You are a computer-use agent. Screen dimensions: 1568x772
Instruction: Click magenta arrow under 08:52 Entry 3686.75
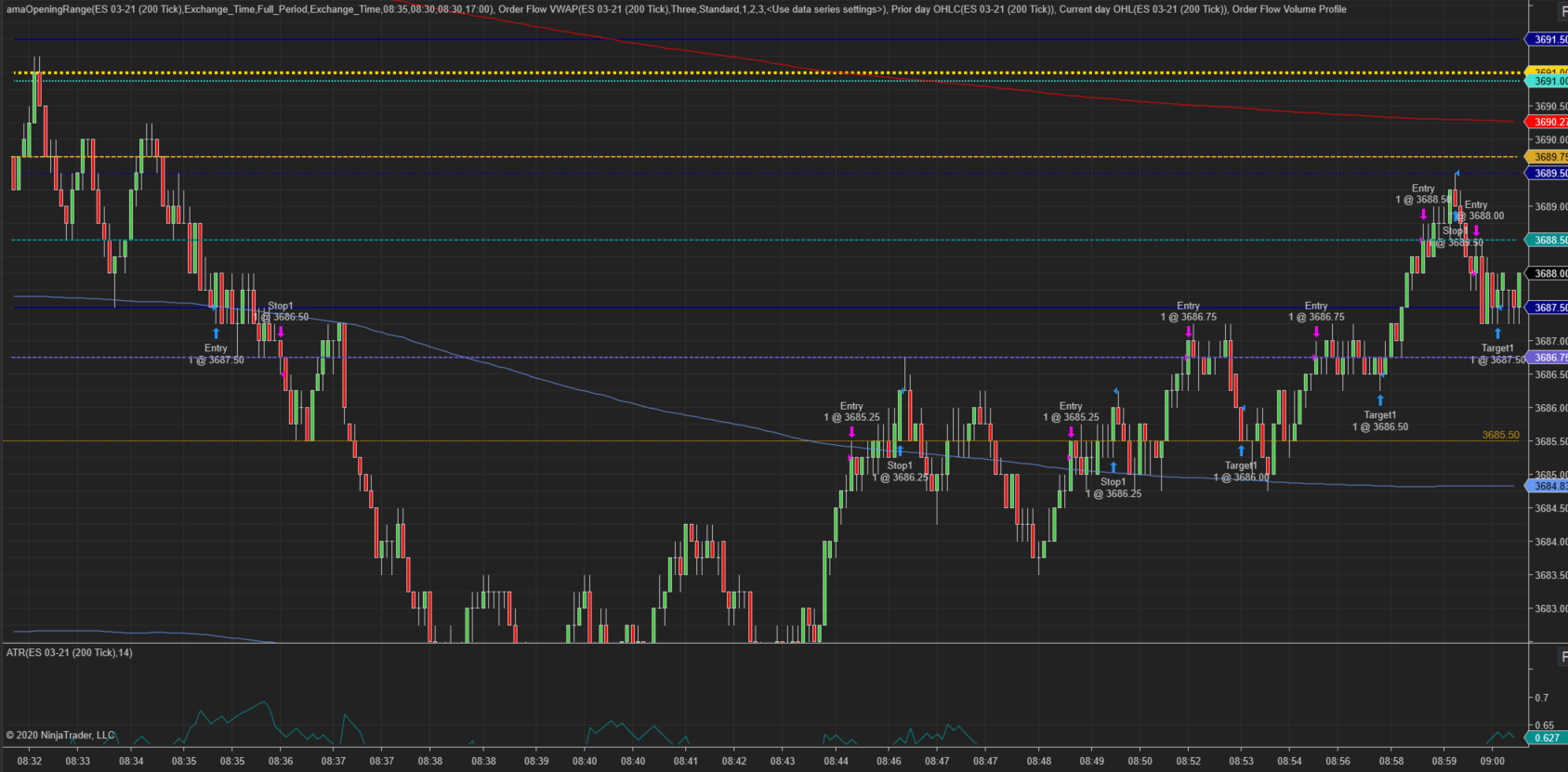coord(1189,332)
